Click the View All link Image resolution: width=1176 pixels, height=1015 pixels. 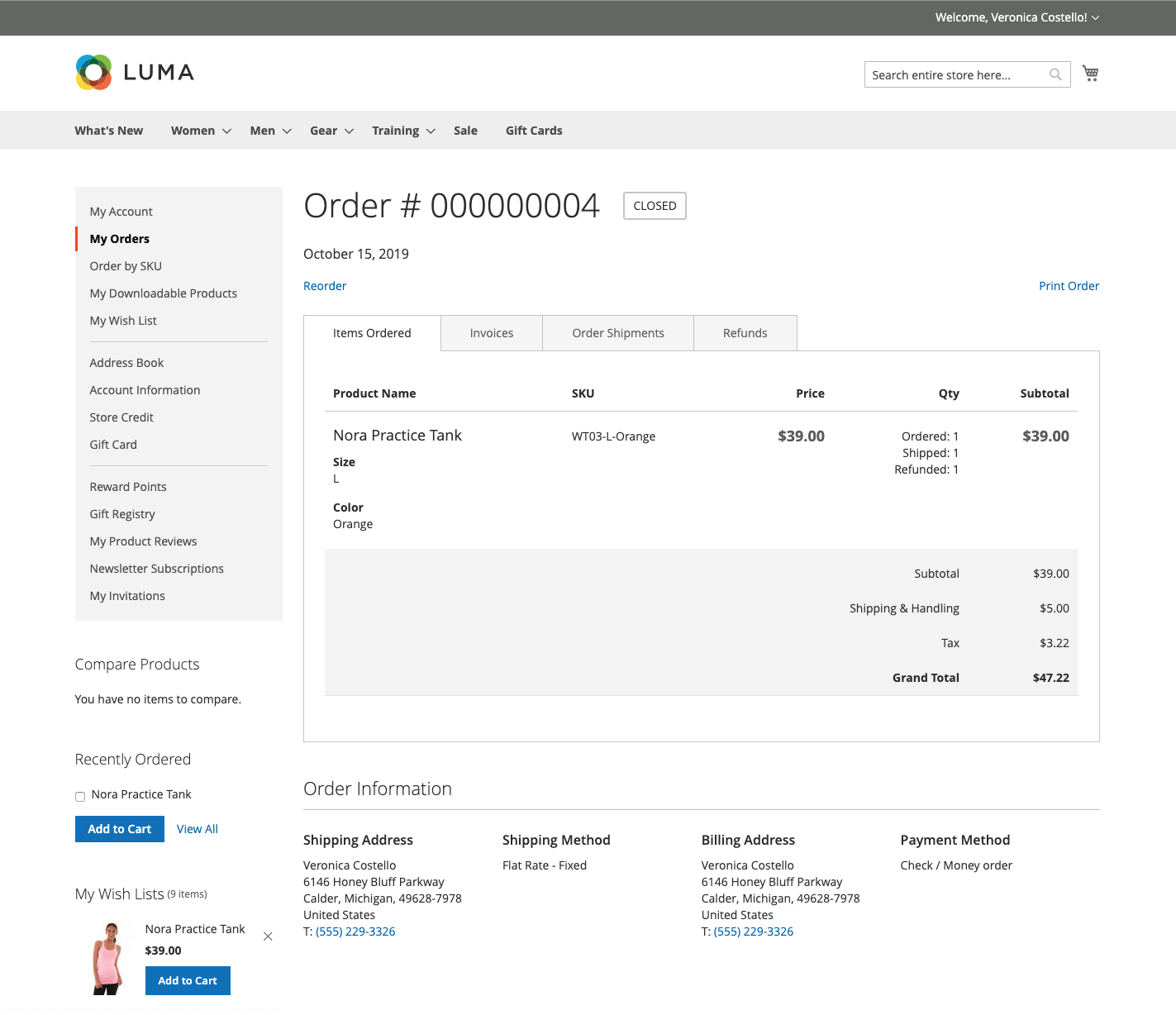pos(198,829)
